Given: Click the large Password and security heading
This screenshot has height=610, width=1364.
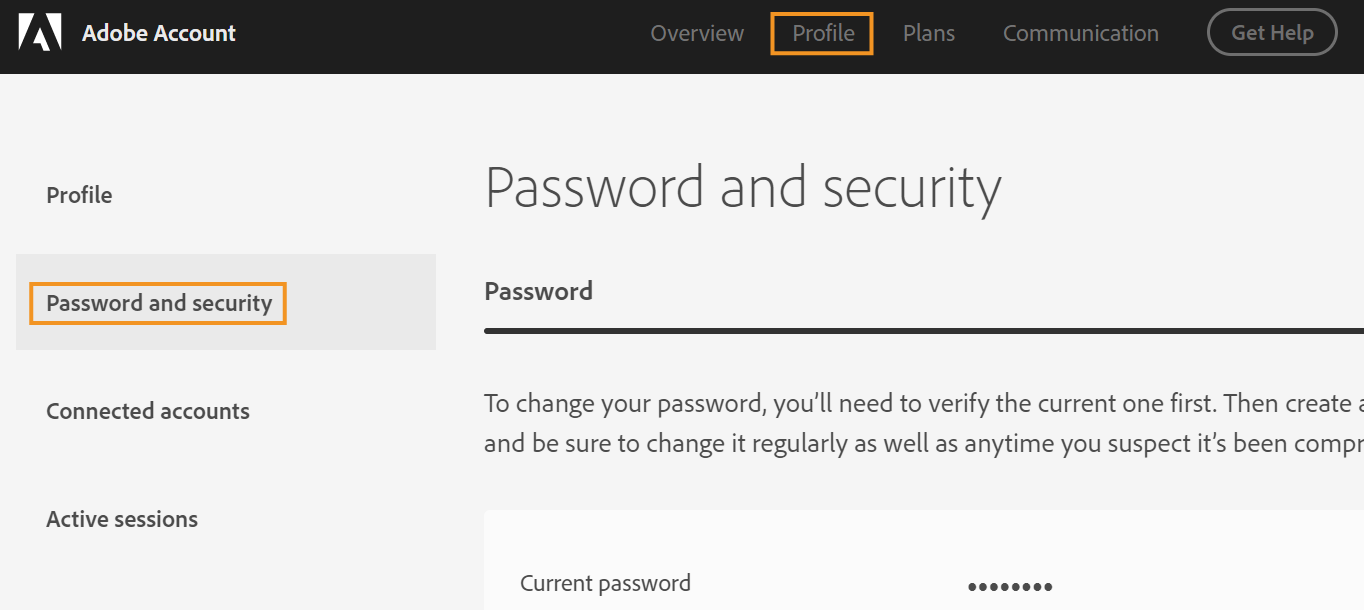Looking at the screenshot, I should point(742,187).
